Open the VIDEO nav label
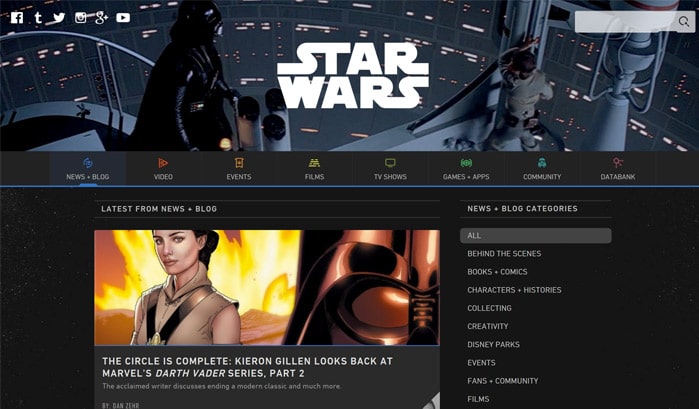Image resolution: width=699 pixels, height=409 pixels. pyautogui.click(x=163, y=177)
